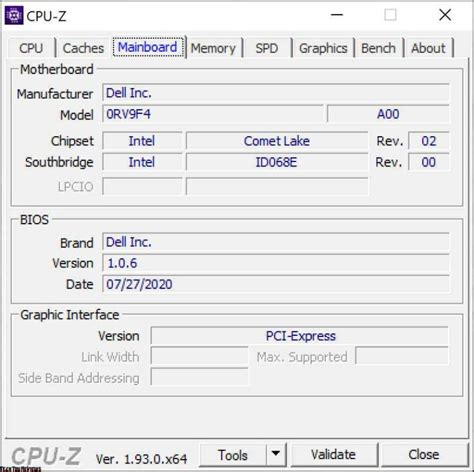Click the empty LPCIO model field
The height and width of the screenshot is (472, 474).
pyautogui.click(x=277, y=186)
